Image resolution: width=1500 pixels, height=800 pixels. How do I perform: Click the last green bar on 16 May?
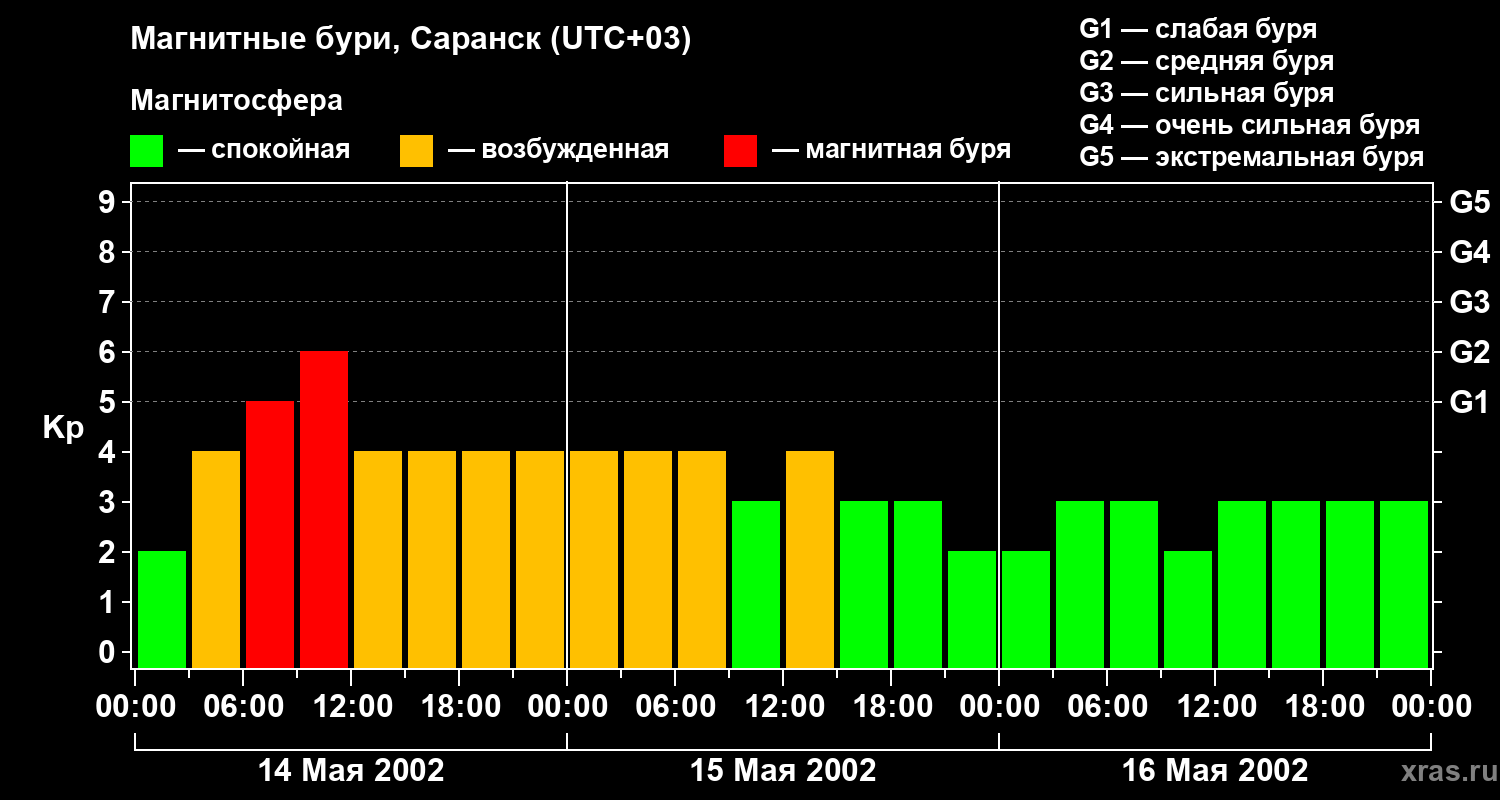(x=1404, y=583)
